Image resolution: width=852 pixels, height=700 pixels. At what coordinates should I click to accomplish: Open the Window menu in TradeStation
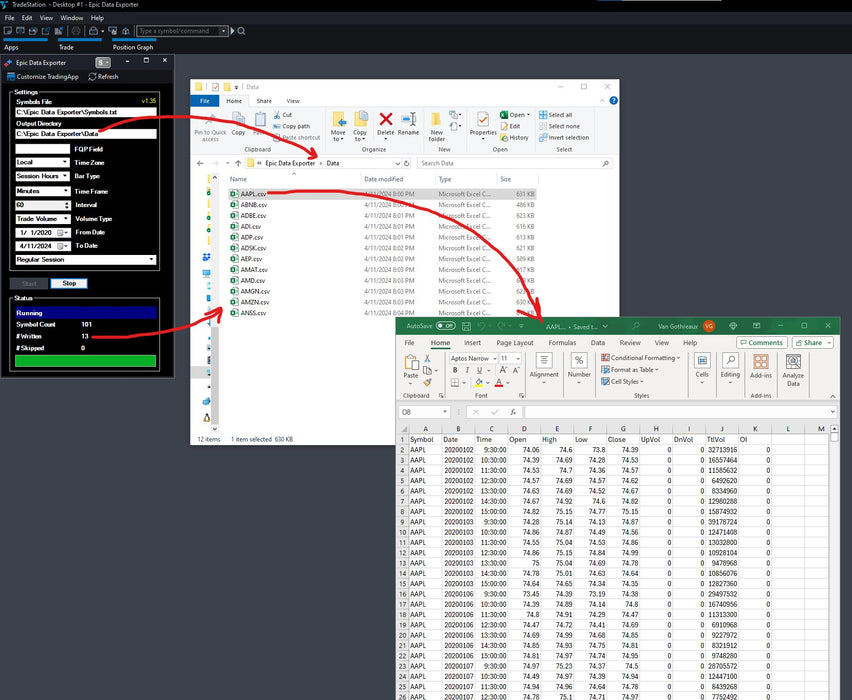(70, 17)
